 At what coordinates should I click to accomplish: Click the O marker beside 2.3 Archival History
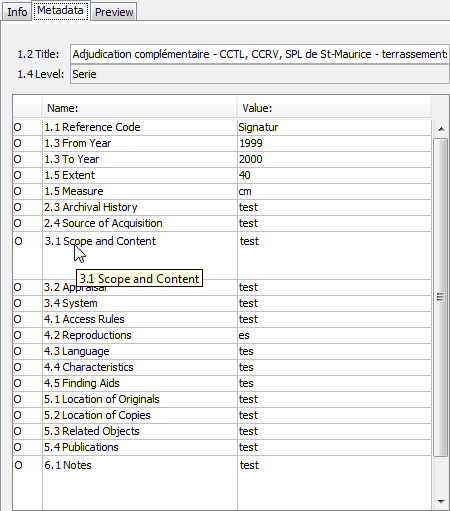point(18,207)
